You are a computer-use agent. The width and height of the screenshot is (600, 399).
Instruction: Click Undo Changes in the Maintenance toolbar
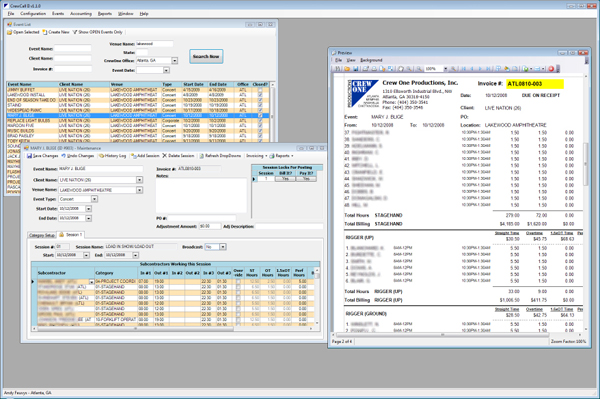point(78,156)
